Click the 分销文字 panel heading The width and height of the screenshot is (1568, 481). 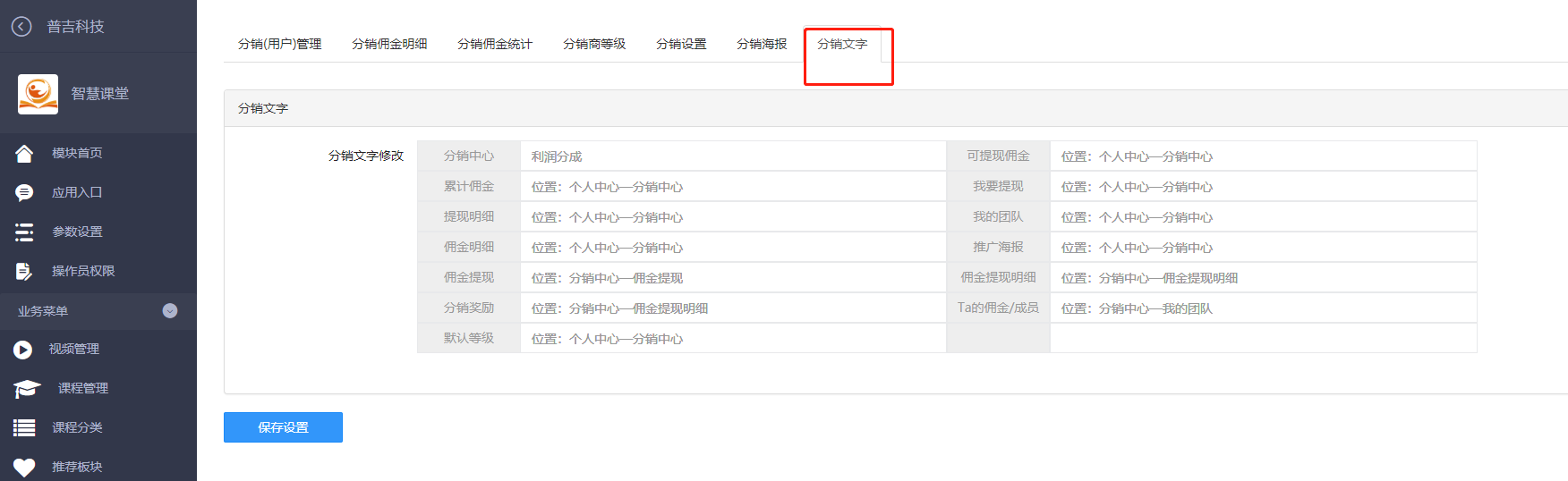pos(263,108)
